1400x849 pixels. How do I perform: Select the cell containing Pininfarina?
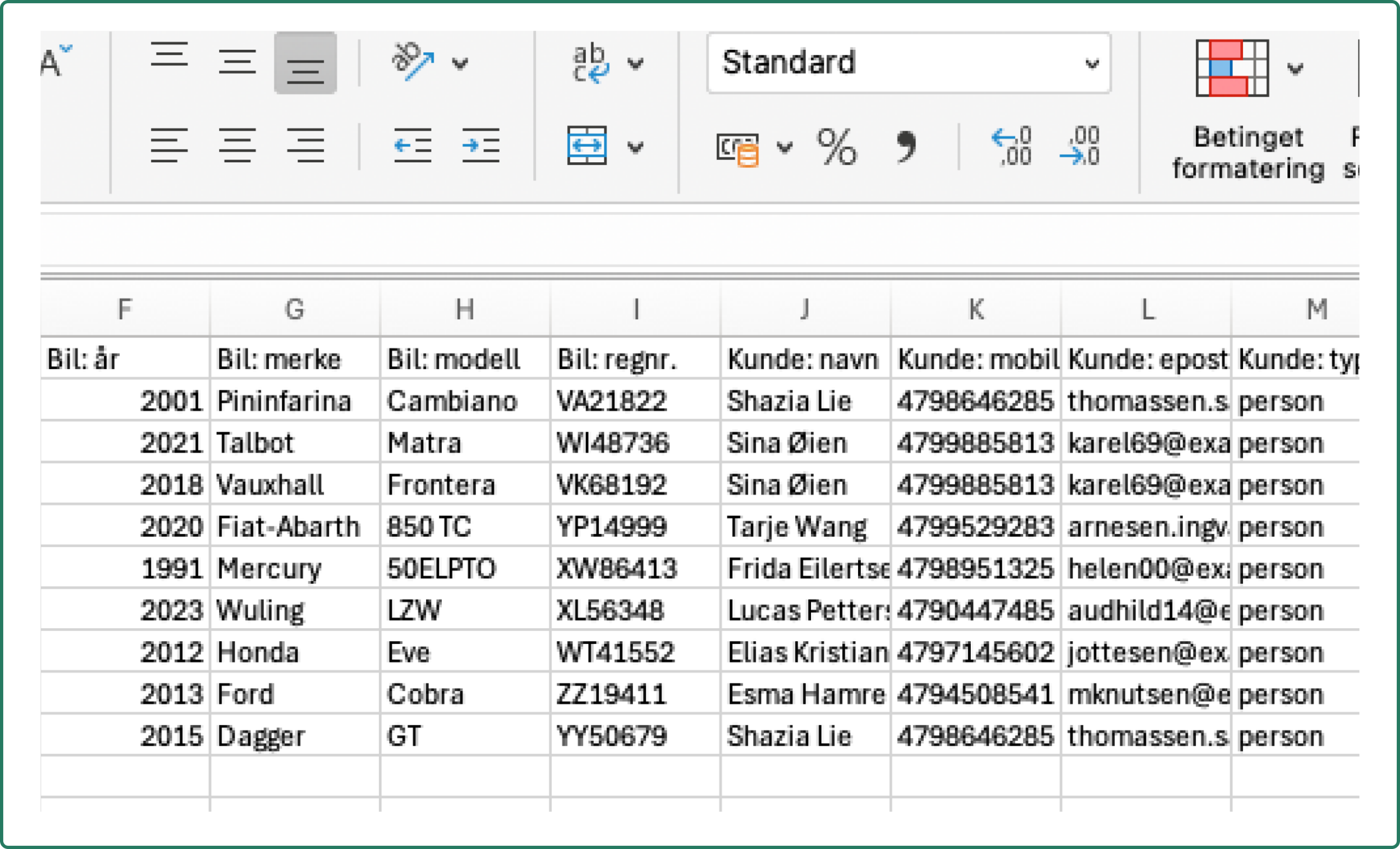tap(294, 401)
